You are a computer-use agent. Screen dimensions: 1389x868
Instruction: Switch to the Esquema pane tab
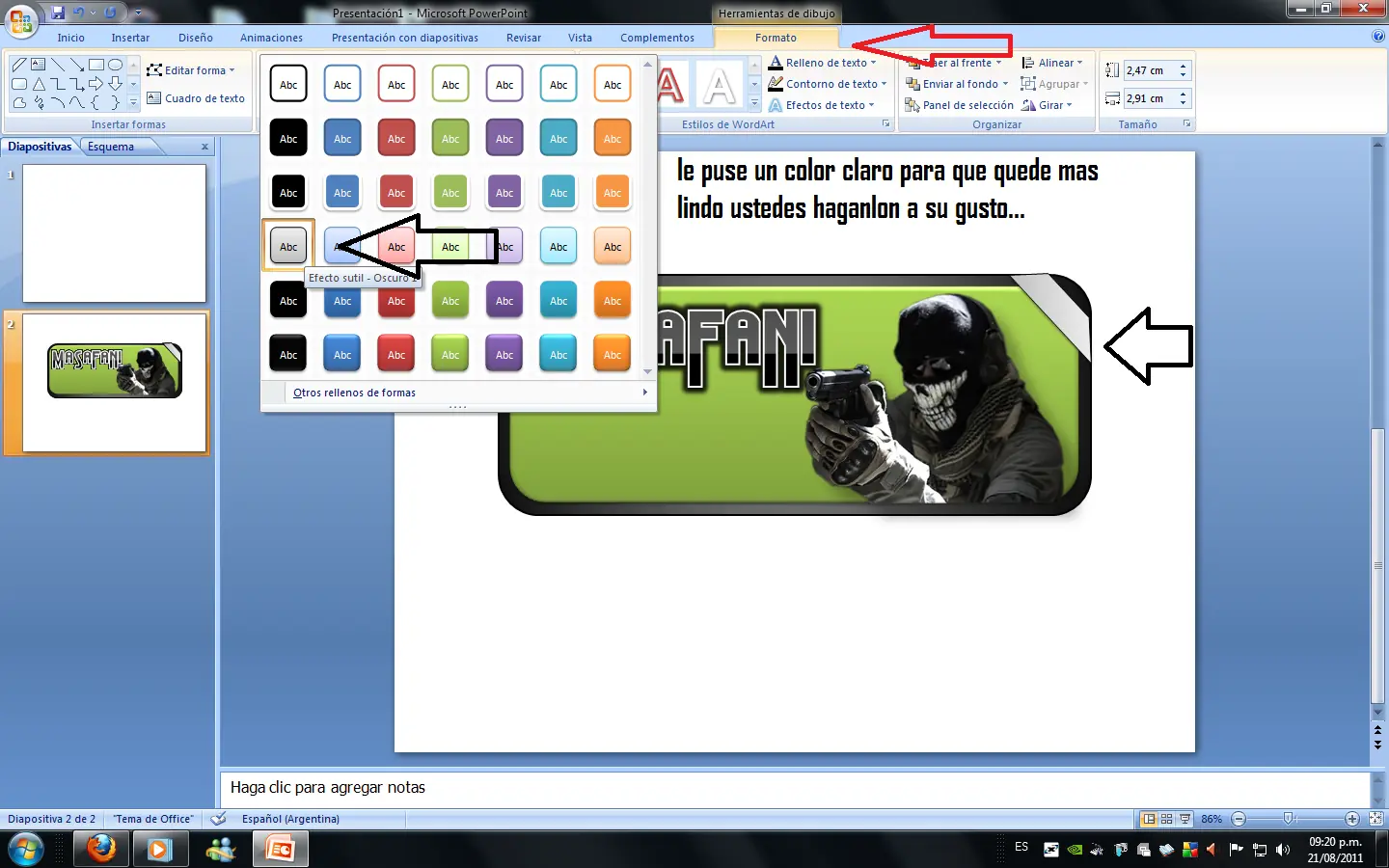tap(111, 147)
